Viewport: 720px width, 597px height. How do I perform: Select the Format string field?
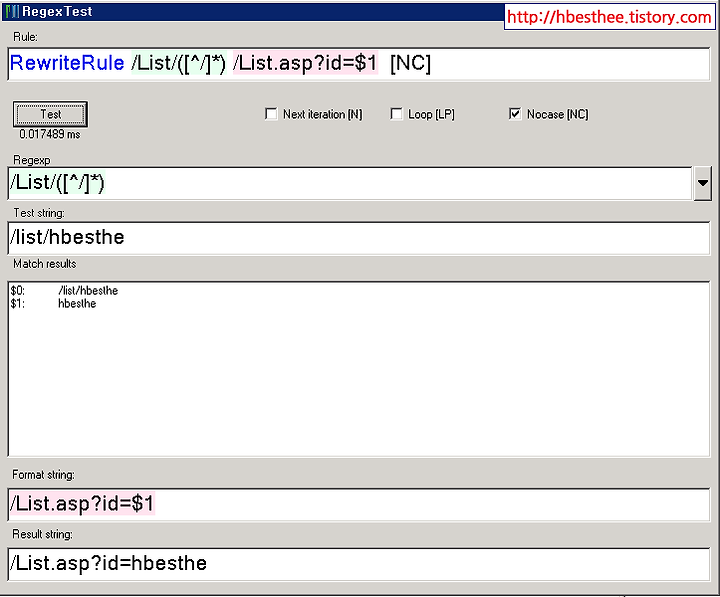click(x=359, y=504)
